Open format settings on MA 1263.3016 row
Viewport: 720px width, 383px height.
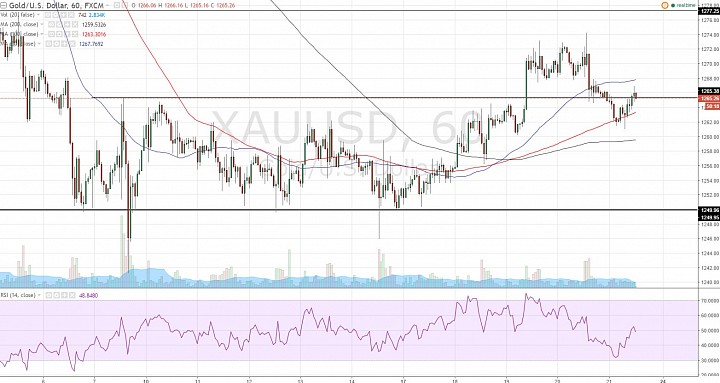click(x=59, y=34)
